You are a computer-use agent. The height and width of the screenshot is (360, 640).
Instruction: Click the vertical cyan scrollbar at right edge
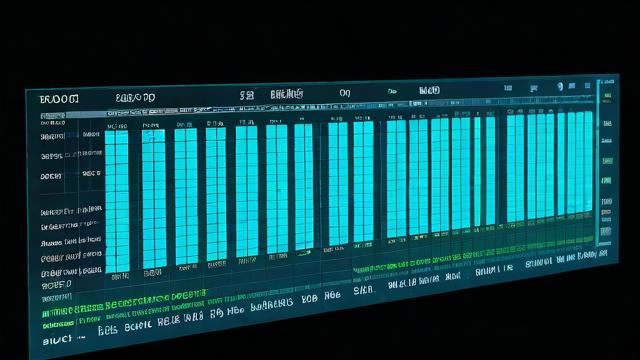pyautogui.click(x=599, y=163)
